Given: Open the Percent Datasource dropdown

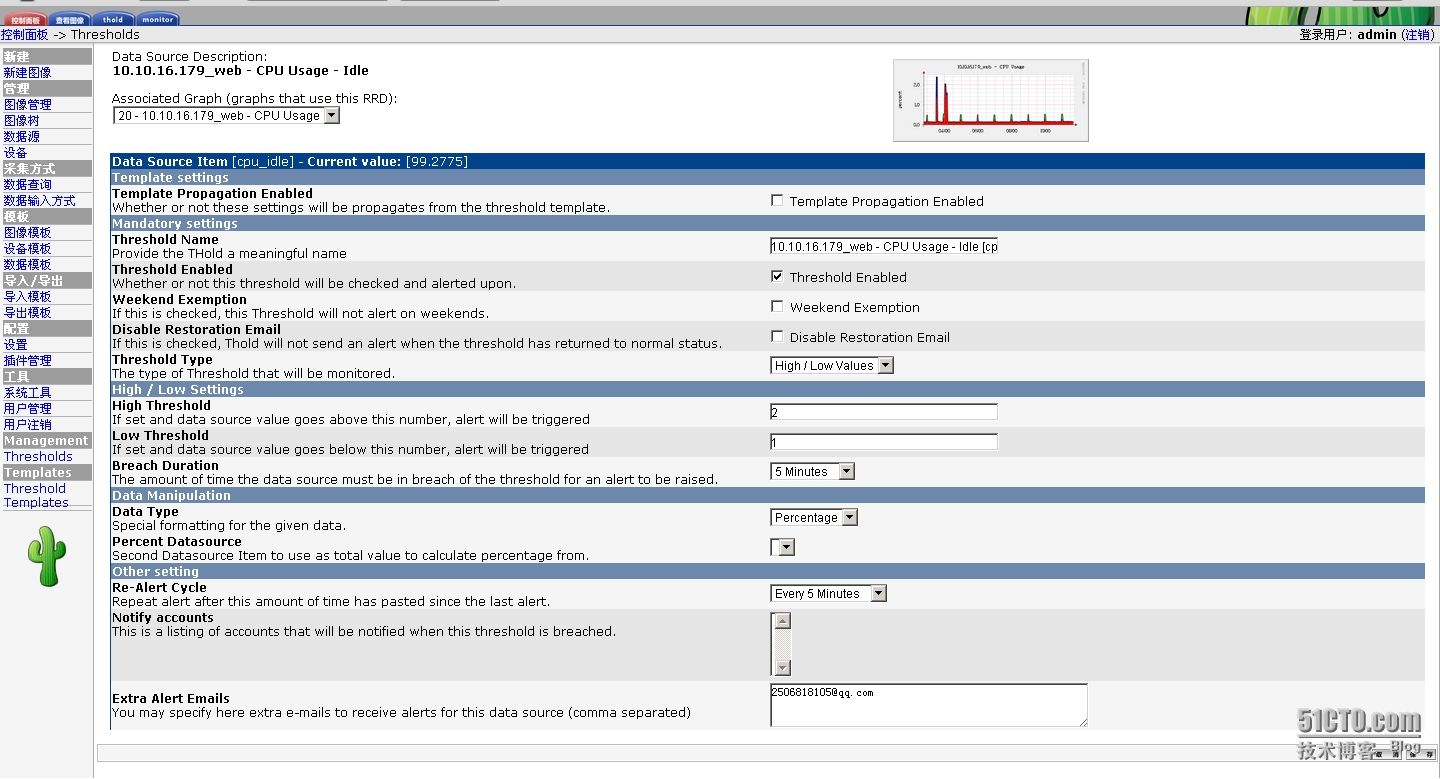Looking at the screenshot, I should click(x=783, y=547).
